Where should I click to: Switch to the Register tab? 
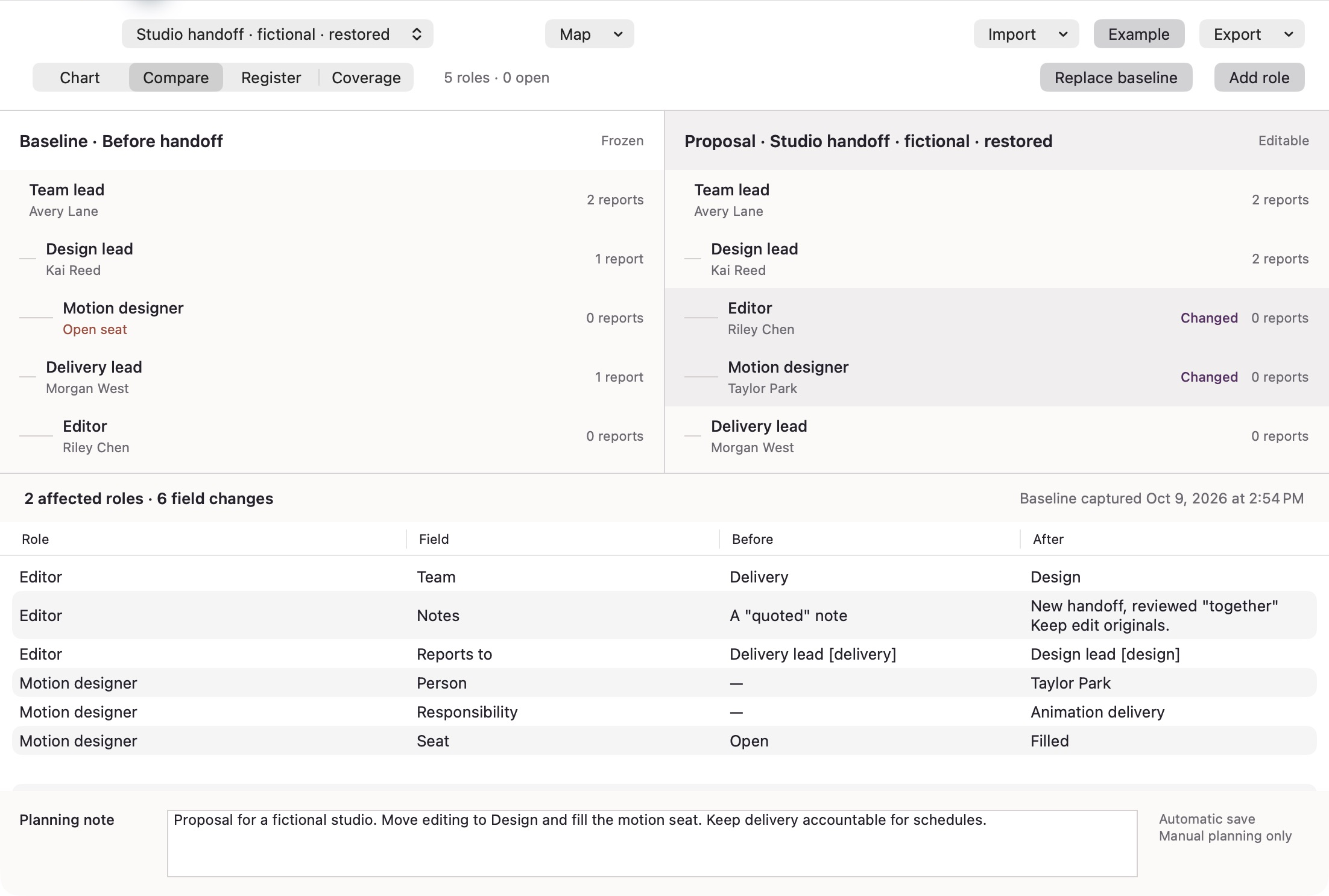pyautogui.click(x=271, y=77)
